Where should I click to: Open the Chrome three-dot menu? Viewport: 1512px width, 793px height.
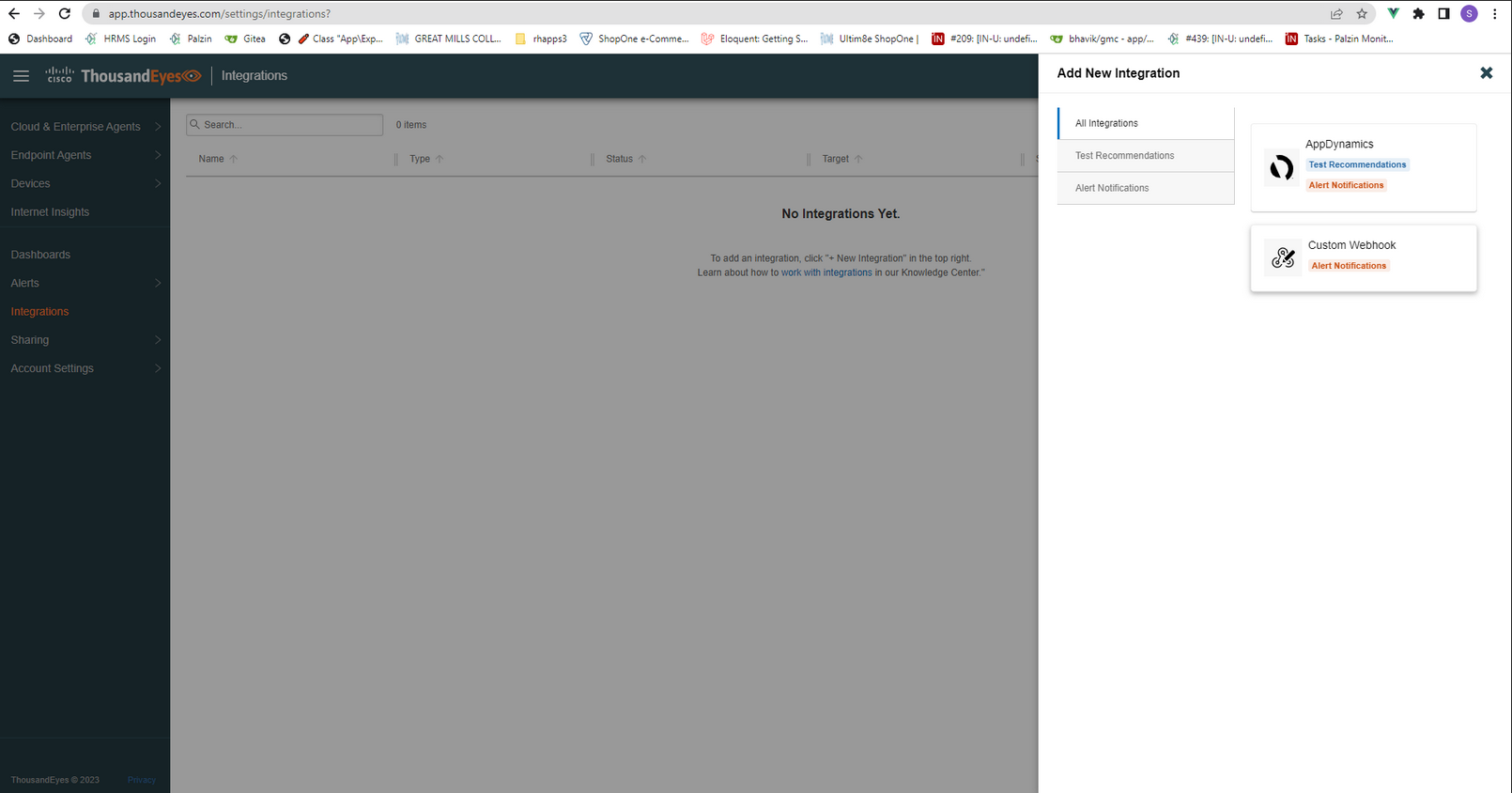(1495, 14)
